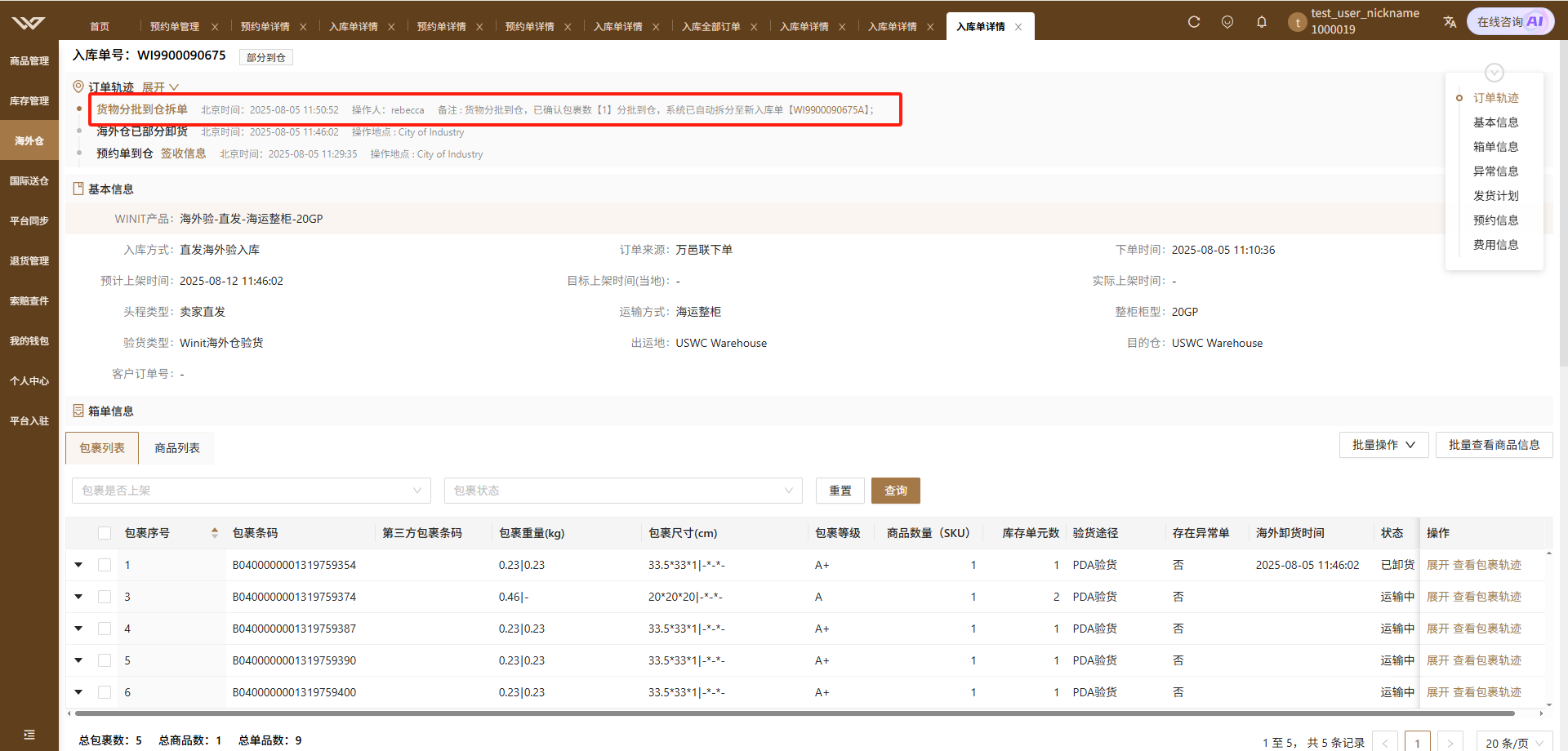The height and width of the screenshot is (751, 1568).
Task: Expand package row 4 triangle
Action: tap(78, 629)
